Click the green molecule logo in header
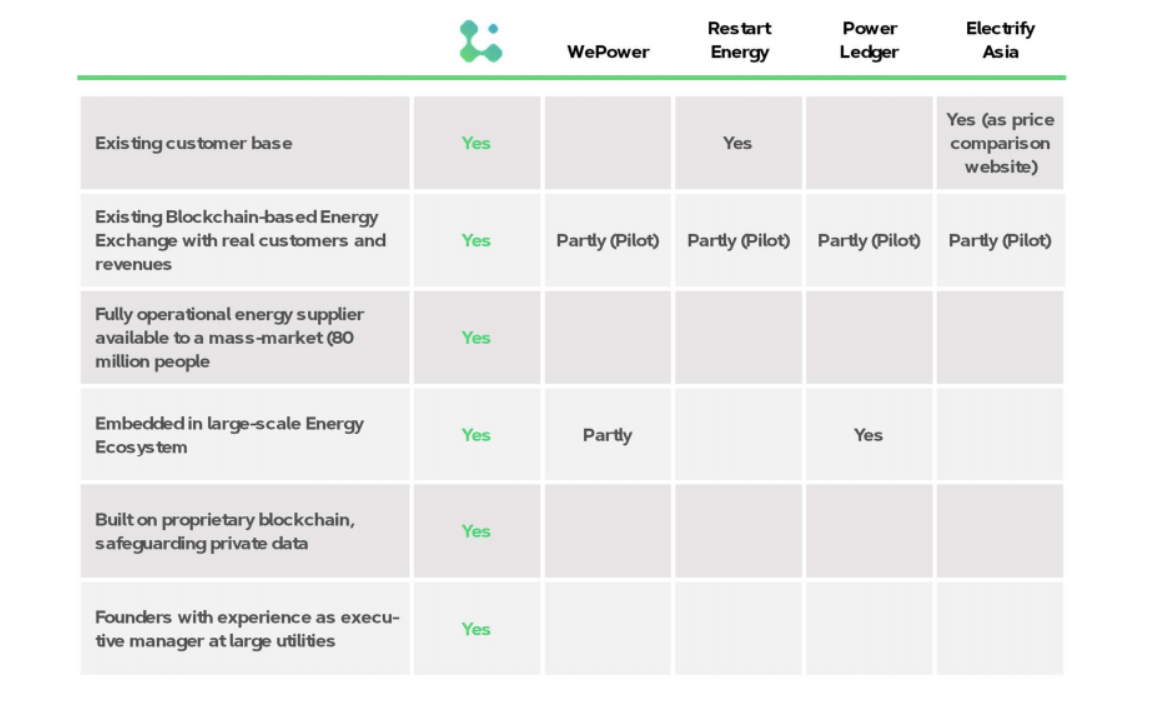 [x=481, y=41]
